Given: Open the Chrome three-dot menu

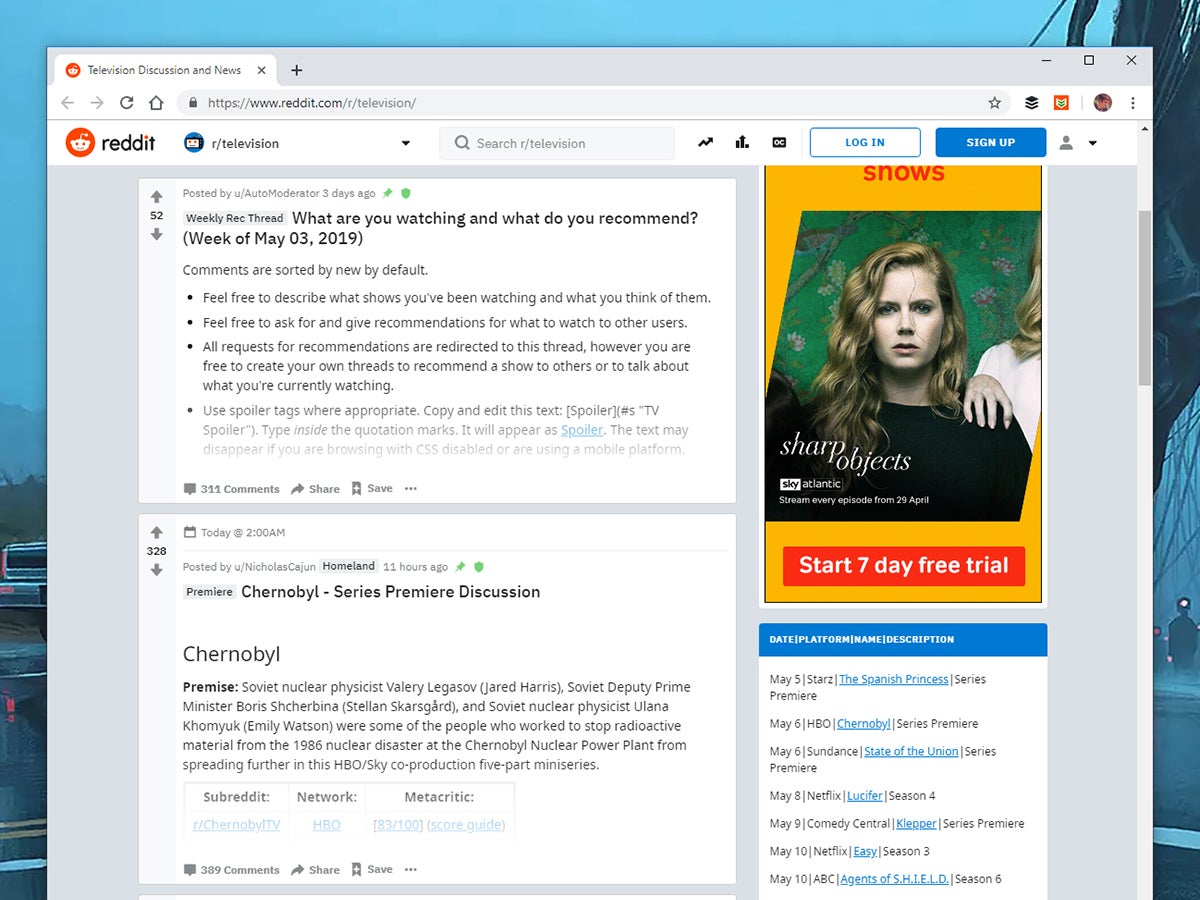Looking at the screenshot, I should [x=1132, y=103].
